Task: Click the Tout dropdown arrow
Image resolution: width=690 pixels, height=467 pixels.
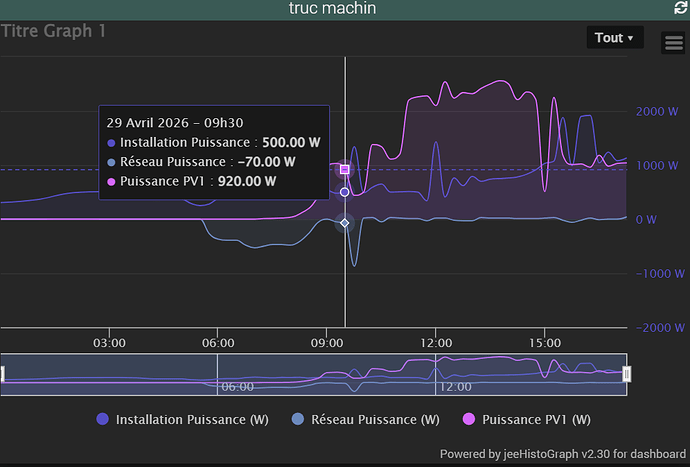Action: click(631, 38)
